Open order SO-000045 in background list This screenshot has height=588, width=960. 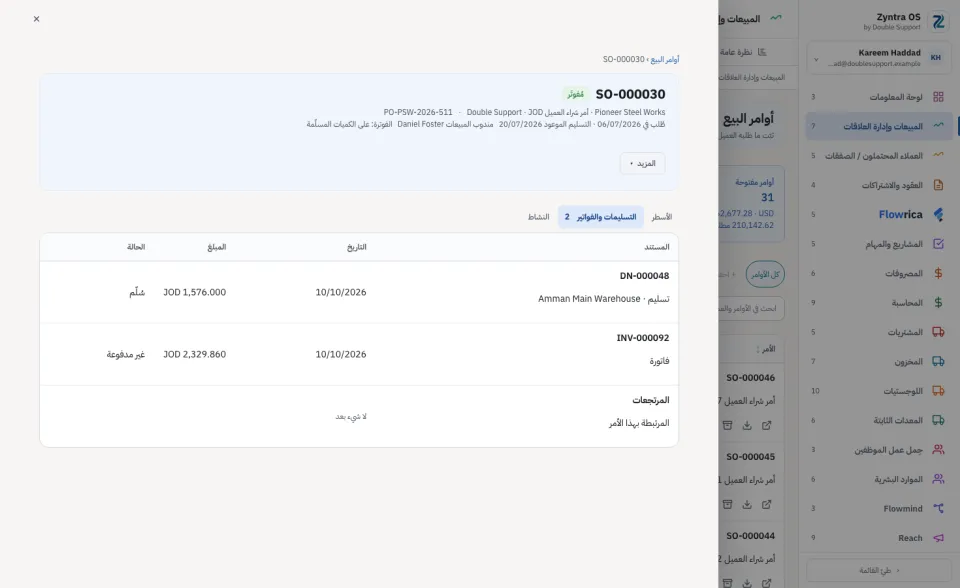tap(751, 456)
